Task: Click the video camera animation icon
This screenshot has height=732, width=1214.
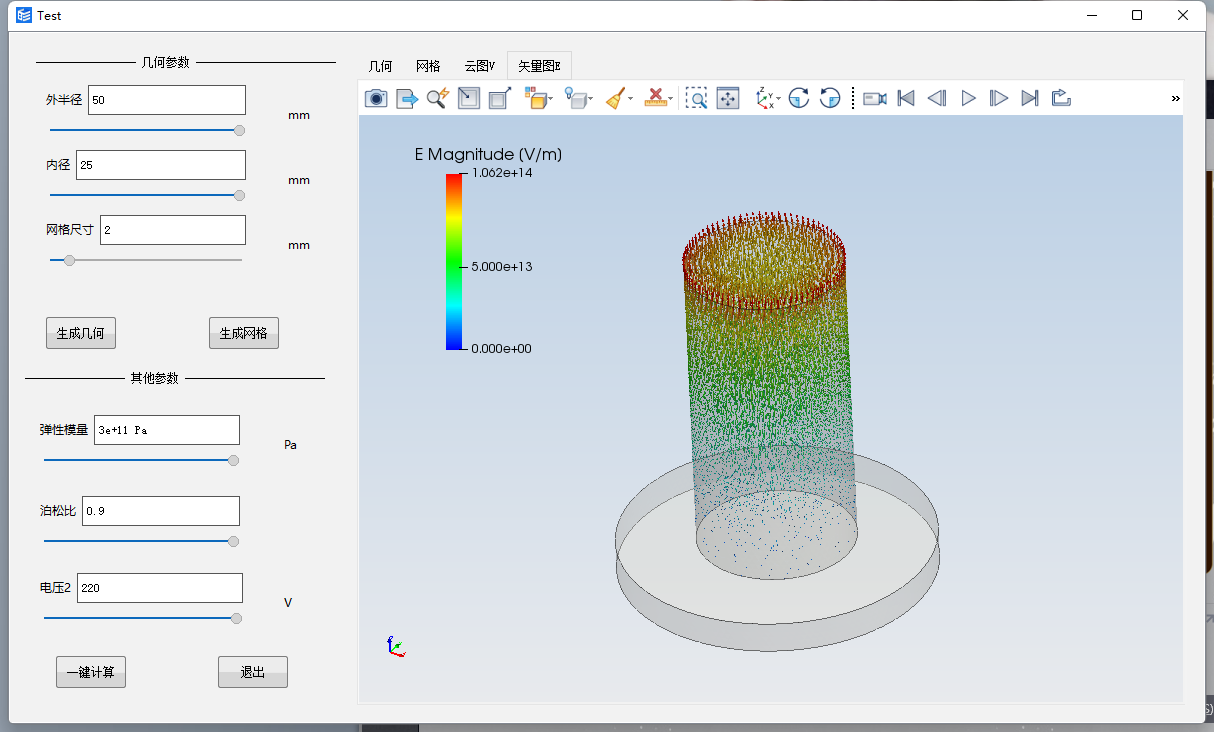Action: [875, 98]
